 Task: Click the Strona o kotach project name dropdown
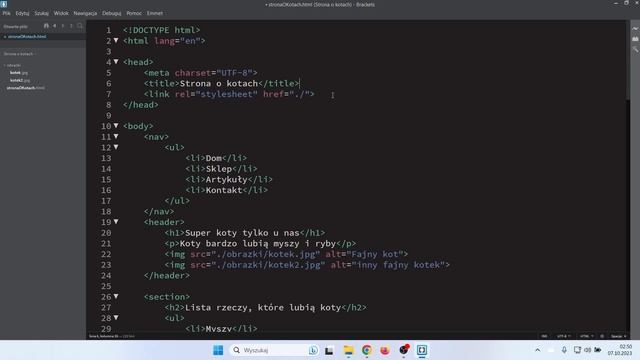click(x=19, y=54)
